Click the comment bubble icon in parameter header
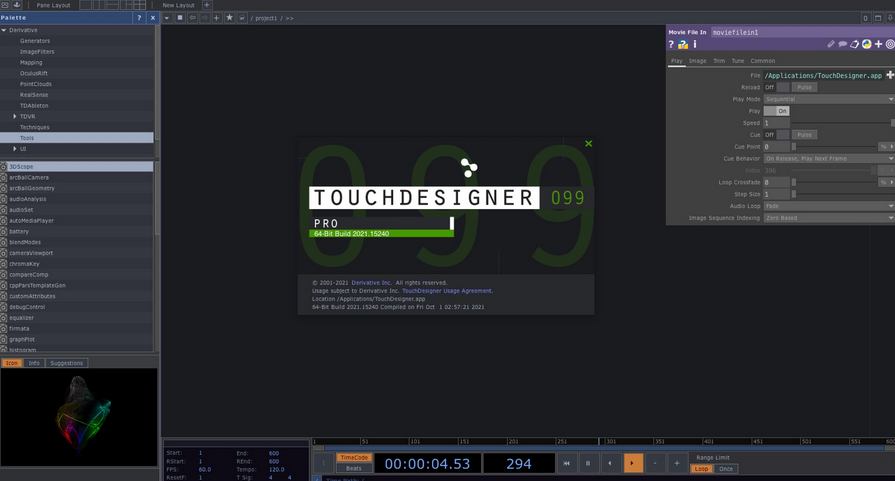Screen dimensions: 895x481 (842, 45)
